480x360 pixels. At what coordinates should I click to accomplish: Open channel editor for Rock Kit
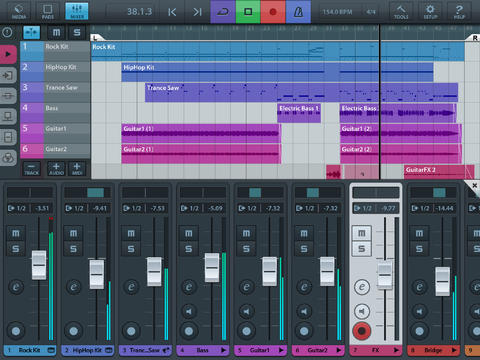(x=16, y=287)
